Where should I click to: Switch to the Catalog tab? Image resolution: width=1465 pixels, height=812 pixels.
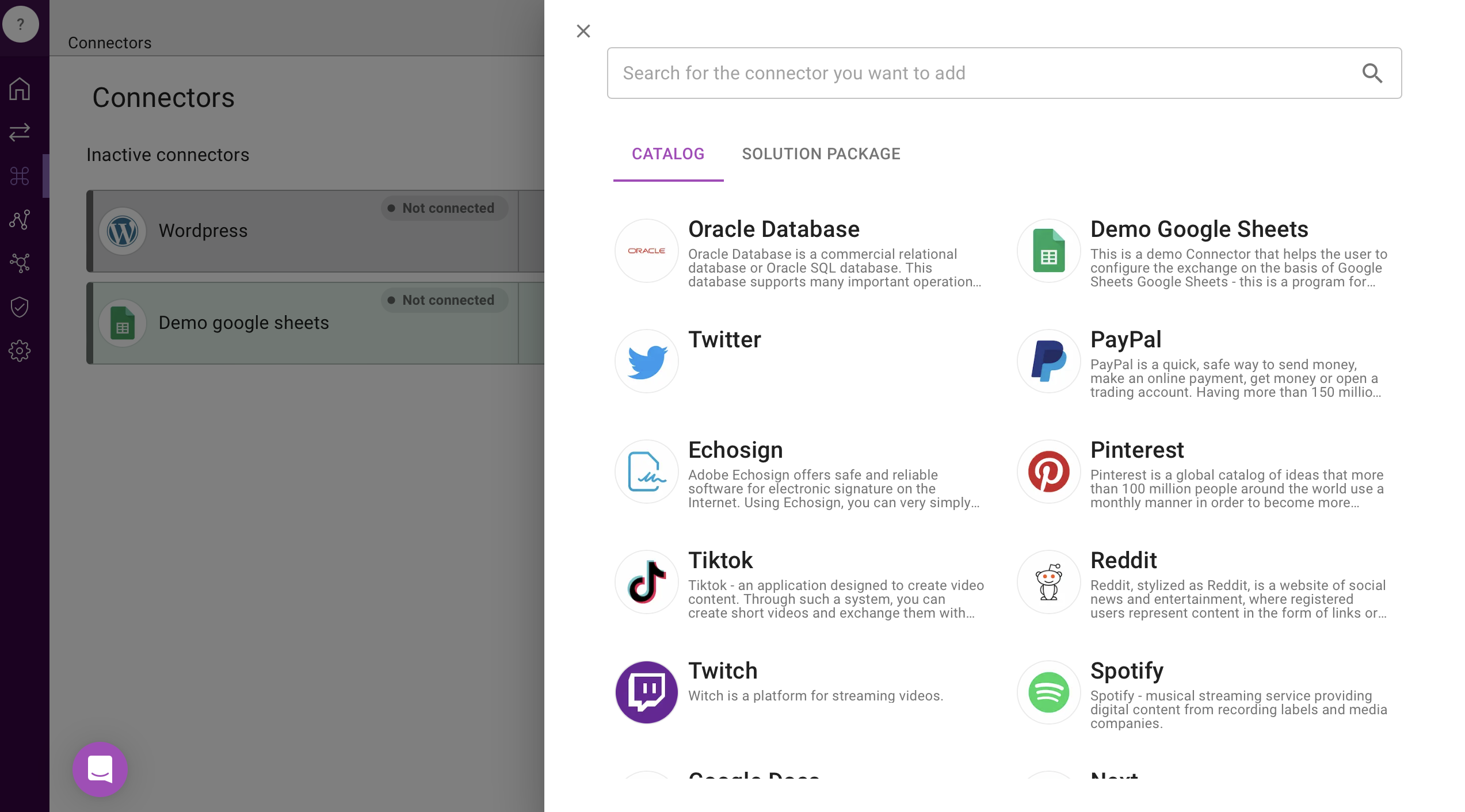668,154
